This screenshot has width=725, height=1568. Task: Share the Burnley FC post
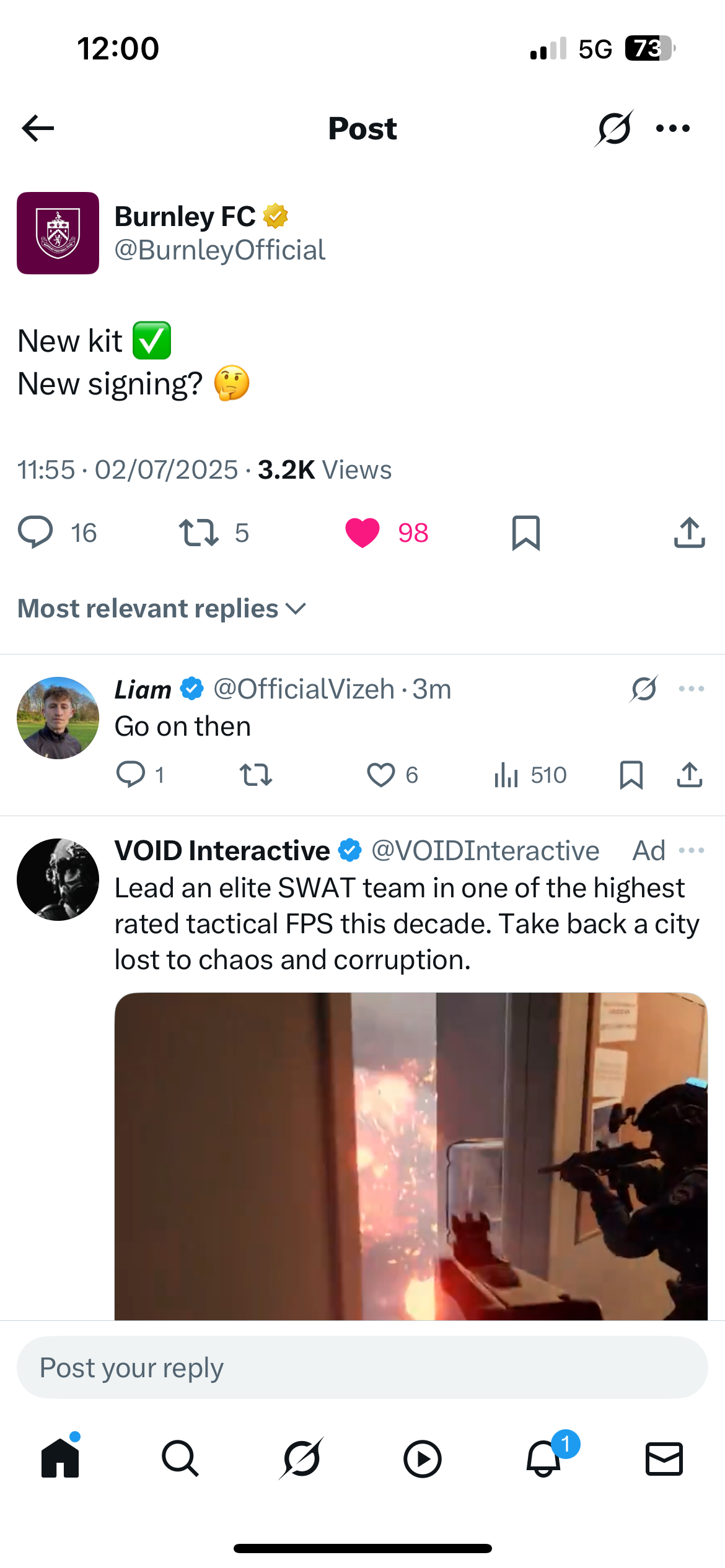click(689, 532)
